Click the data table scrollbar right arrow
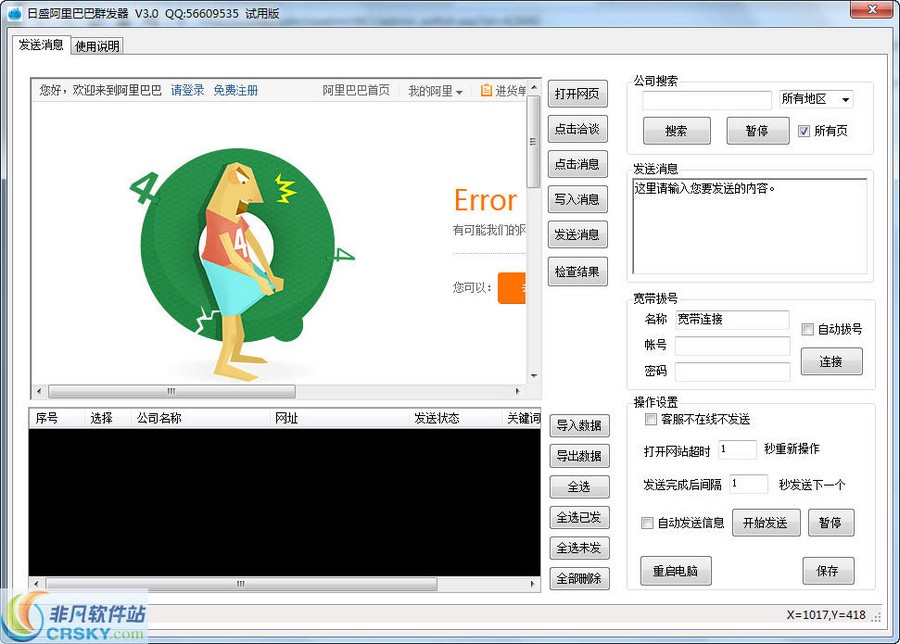This screenshot has width=900, height=644. [x=532, y=584]
